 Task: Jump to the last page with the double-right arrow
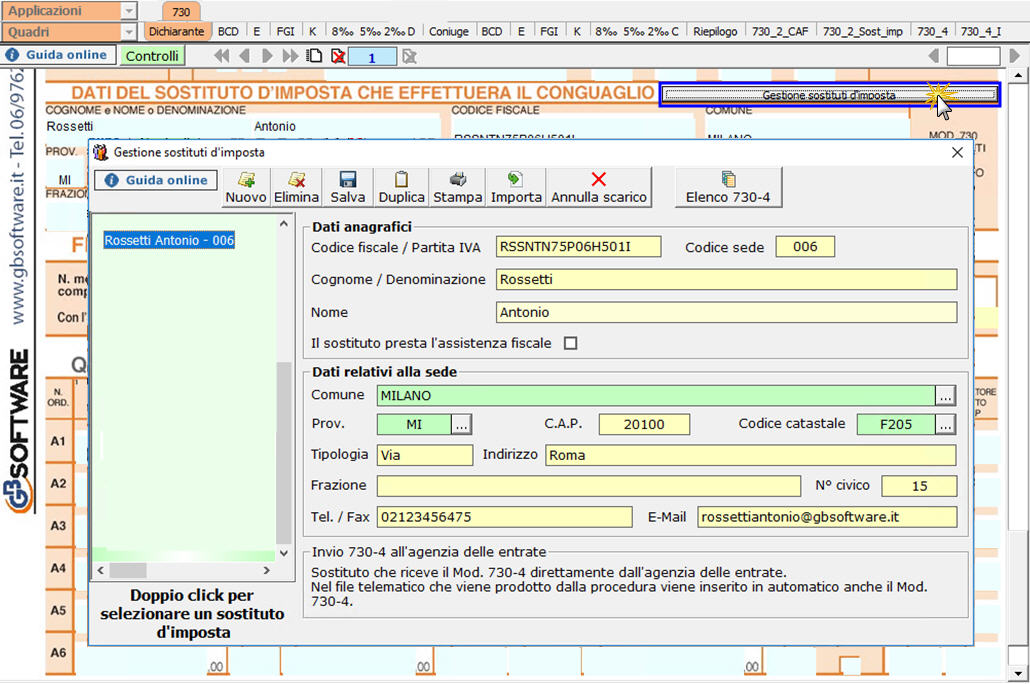[290, 57]
